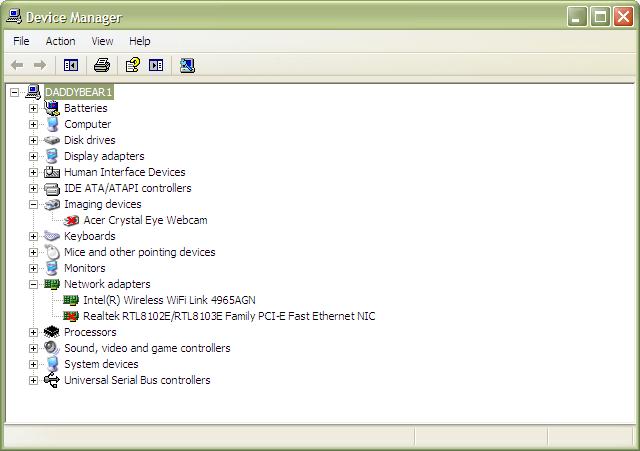Screen dimensions: 640x451
Task: Close the Device Manager window
Action: (624, 16)
